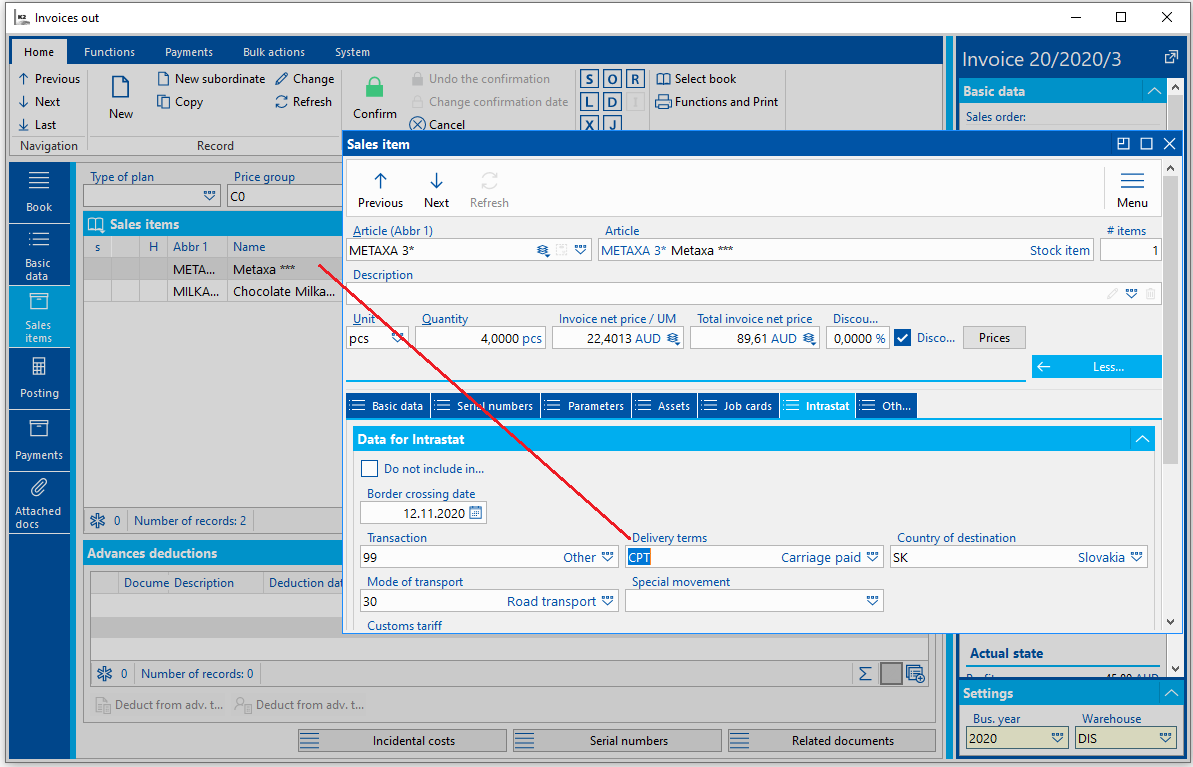The image size is (1193, 767).
Task: Click the R boxed letter icon
Action: (635, 79)
